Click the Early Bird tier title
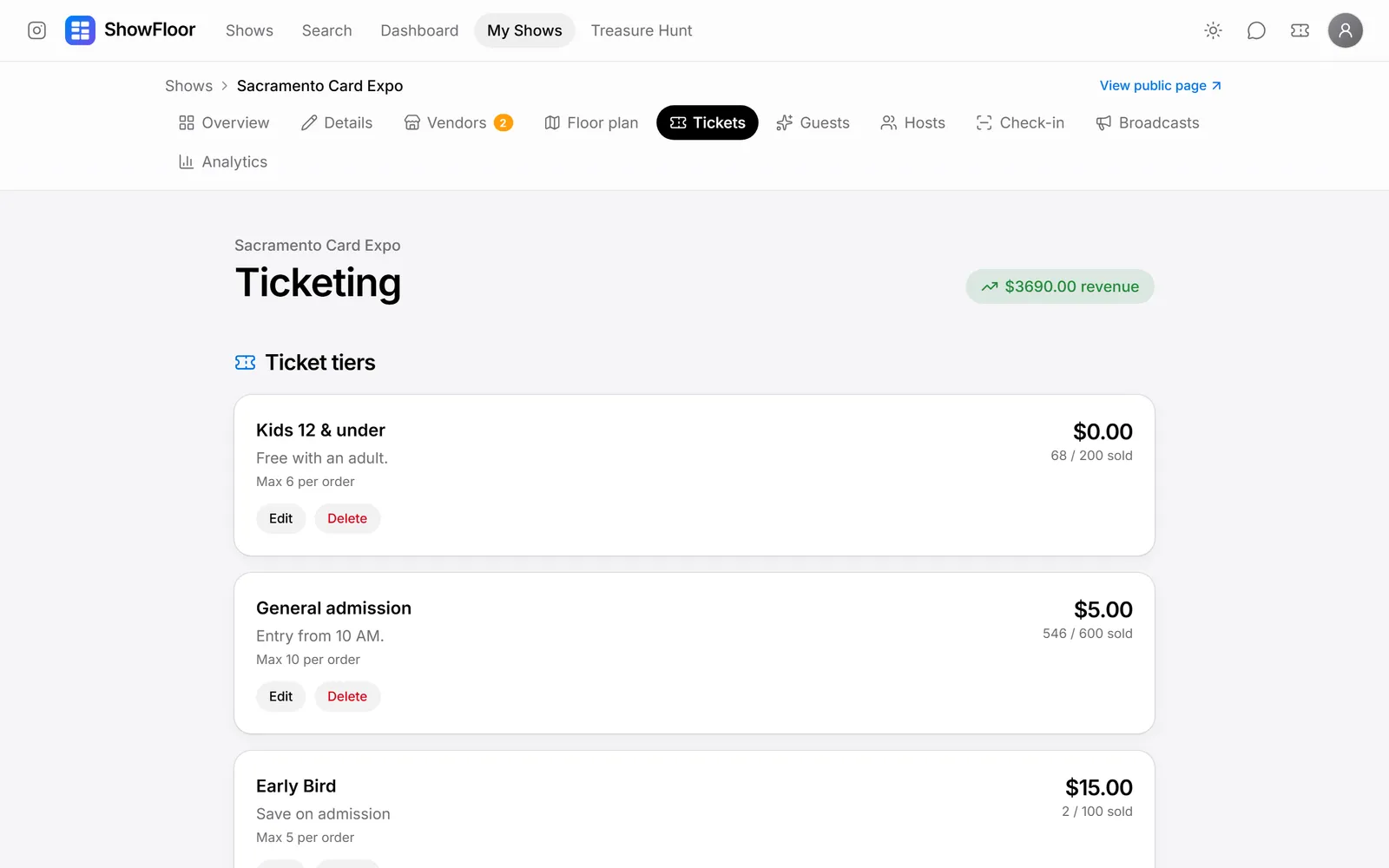 296,786
